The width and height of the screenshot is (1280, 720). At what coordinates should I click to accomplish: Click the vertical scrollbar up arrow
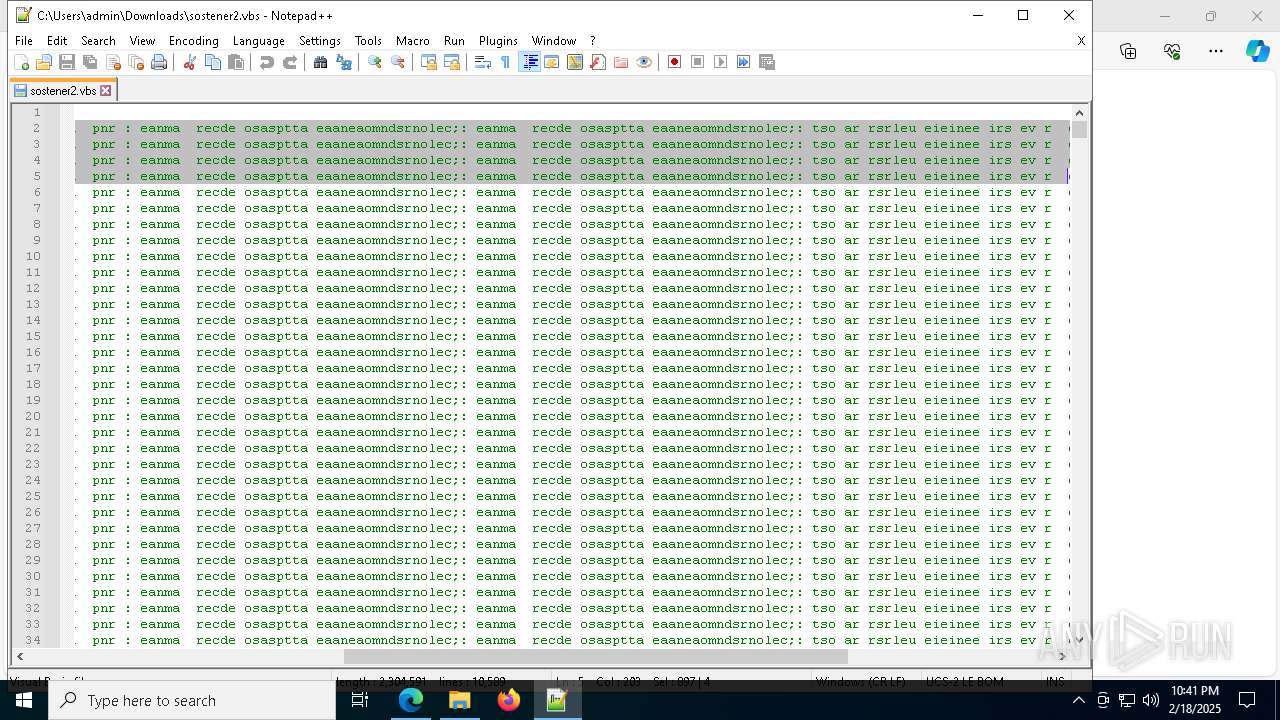click(1079, 113)
